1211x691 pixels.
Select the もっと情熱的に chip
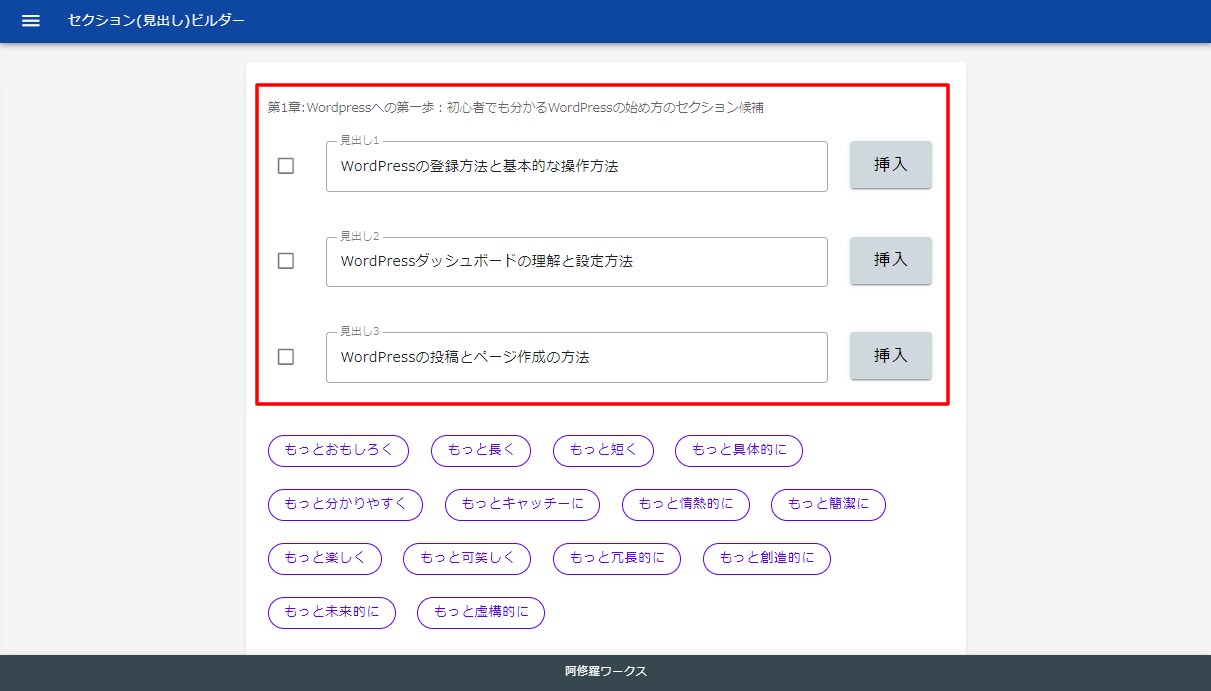point(685,505)
